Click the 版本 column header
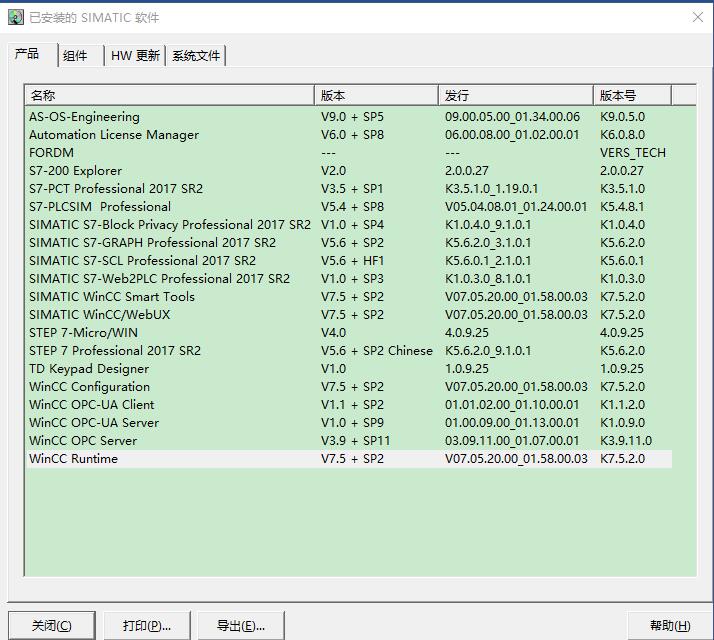The height and width of the screenshot is (640, 714). click(377, 96)
